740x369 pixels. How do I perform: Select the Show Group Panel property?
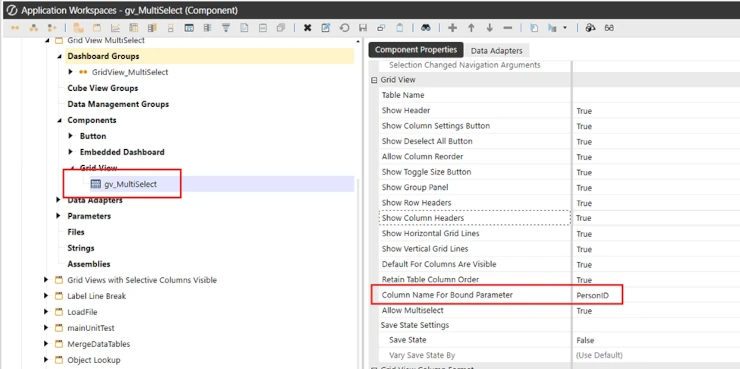(415, 187)
